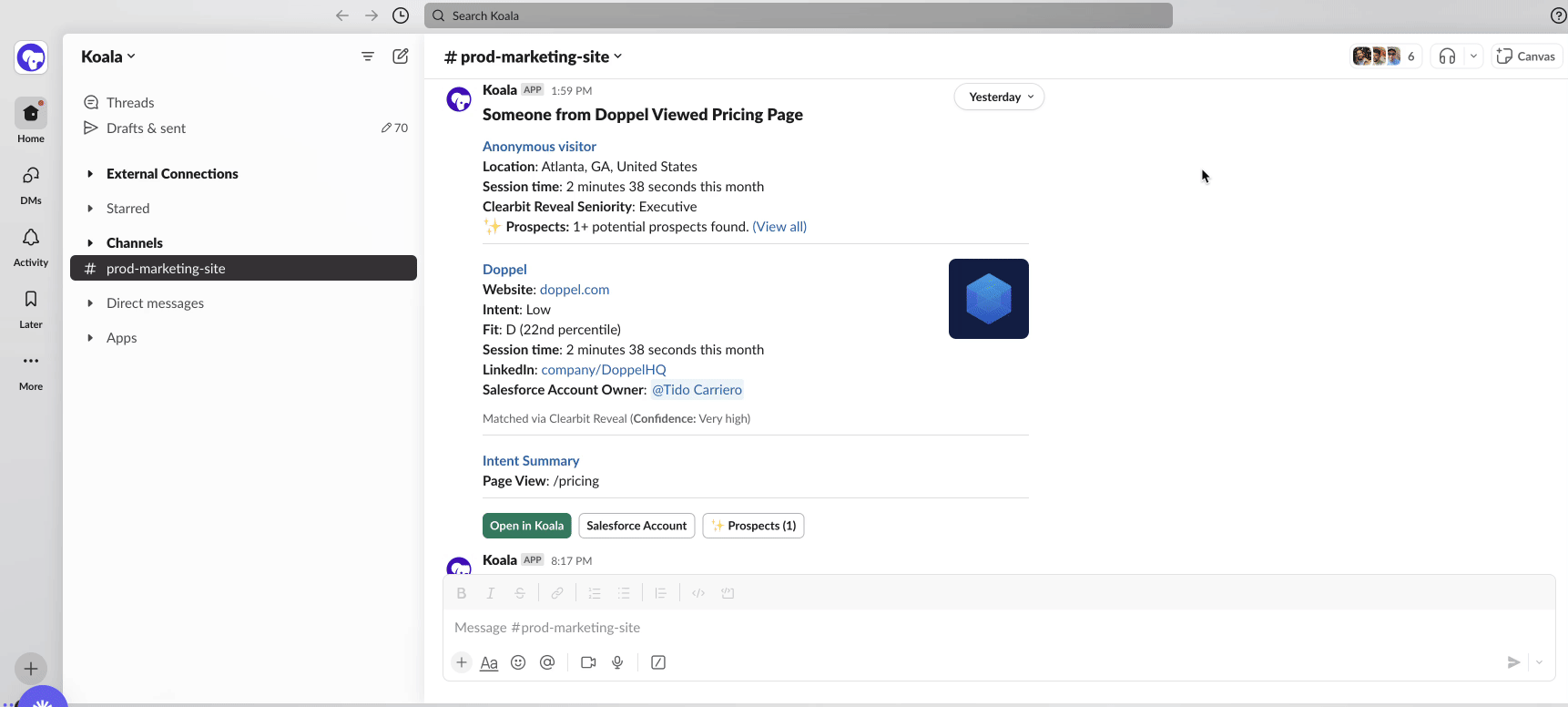Viewport: 1568px width, 707px height.
Task: Toggle bold formatting in composer
Action: coord(462,593)
